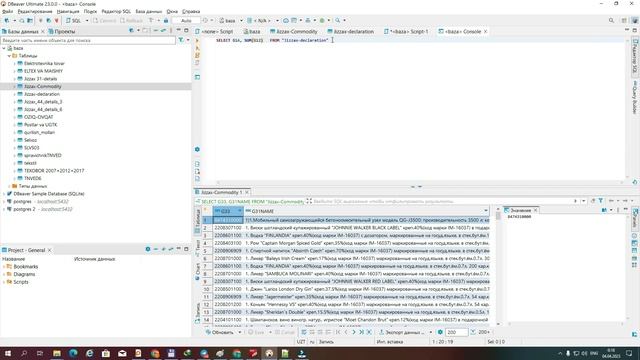
Task: Click the execute SQL statement arrow icon
Action: click(197, 40)
